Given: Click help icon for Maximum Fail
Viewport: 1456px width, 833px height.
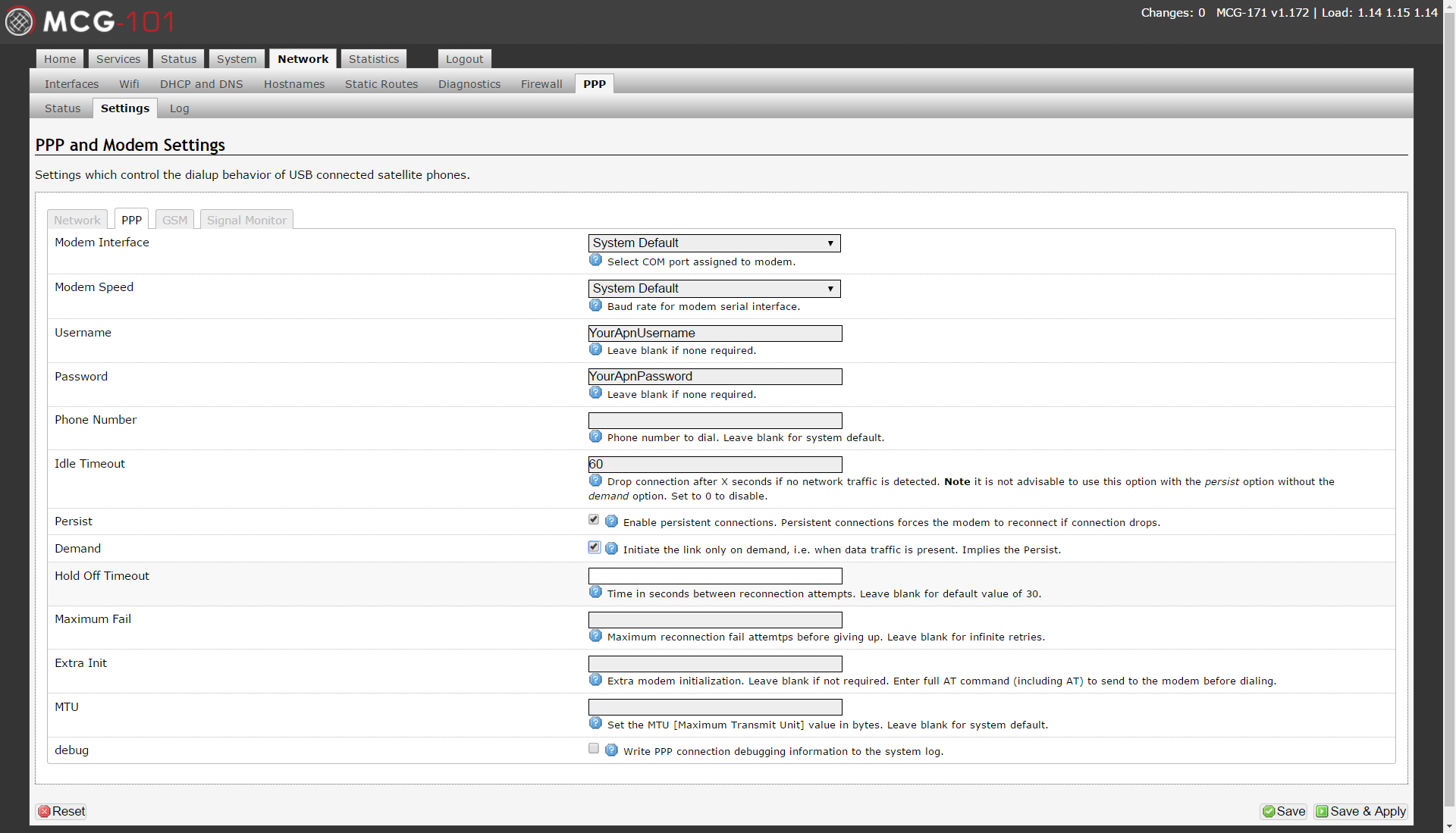Looking at the screenshot, I should coord(595,636).
